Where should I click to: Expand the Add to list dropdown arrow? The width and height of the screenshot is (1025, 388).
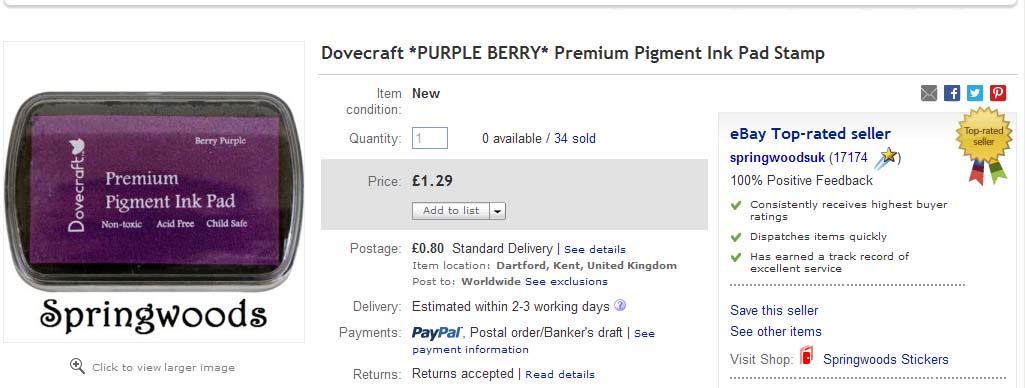497,211
